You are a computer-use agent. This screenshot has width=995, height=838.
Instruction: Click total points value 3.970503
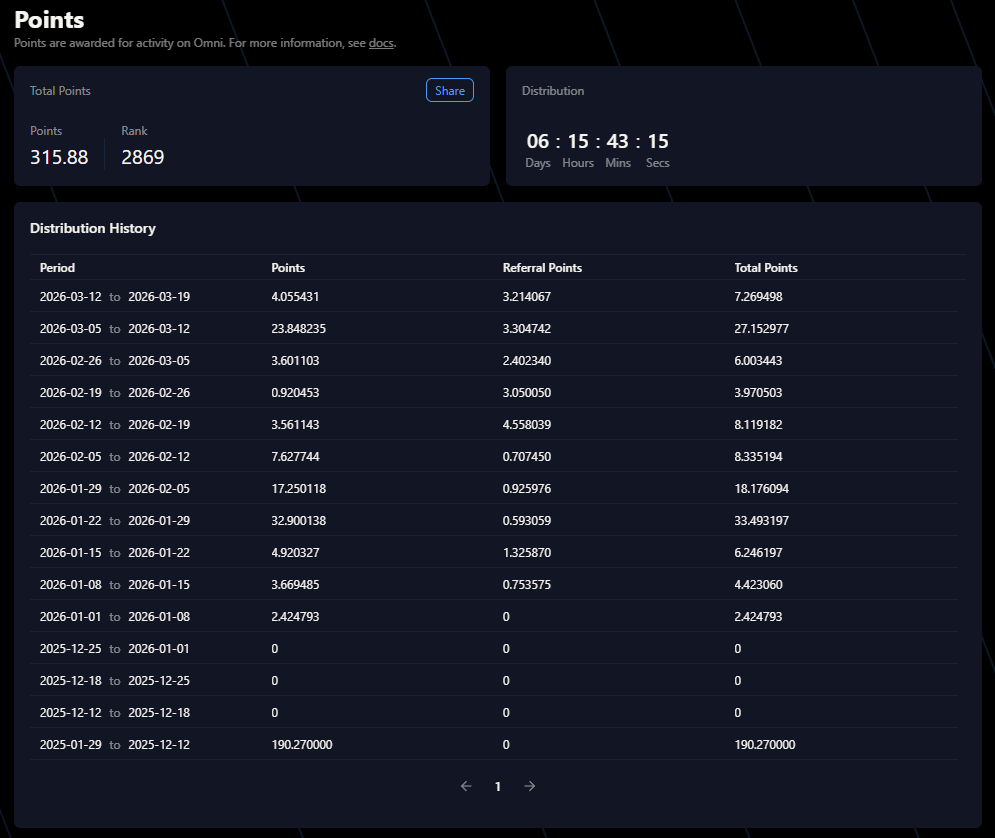click(758, 393)
